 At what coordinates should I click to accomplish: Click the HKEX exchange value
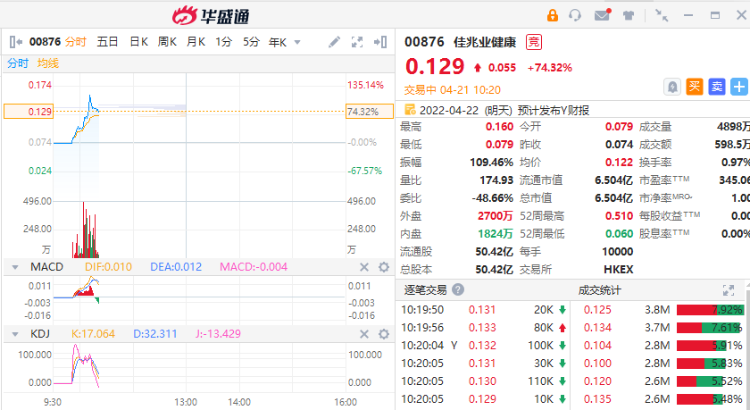pyautogui.click(x=618, y=270)
